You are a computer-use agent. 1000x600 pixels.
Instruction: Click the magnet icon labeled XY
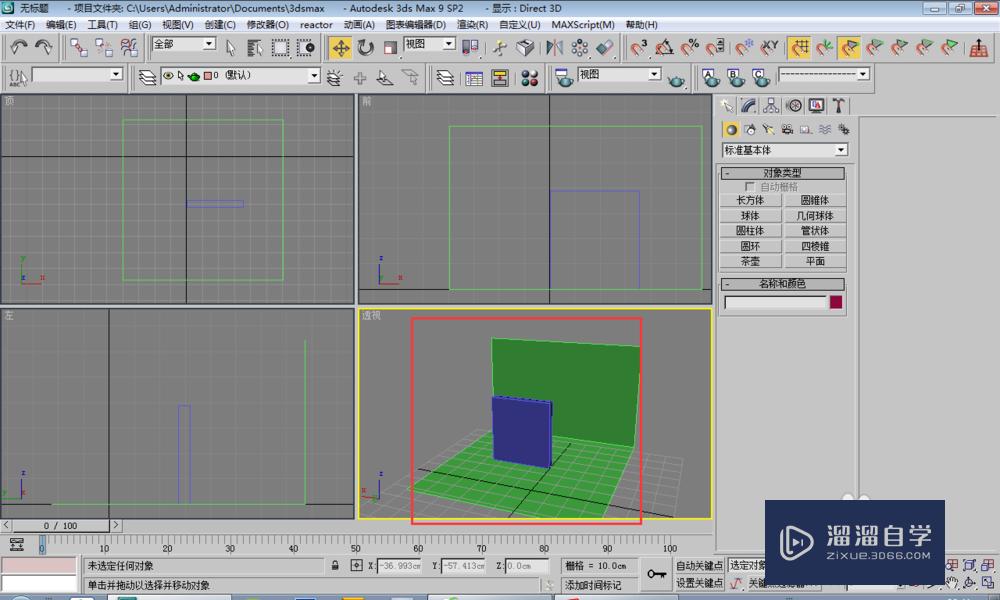point(770,48)
